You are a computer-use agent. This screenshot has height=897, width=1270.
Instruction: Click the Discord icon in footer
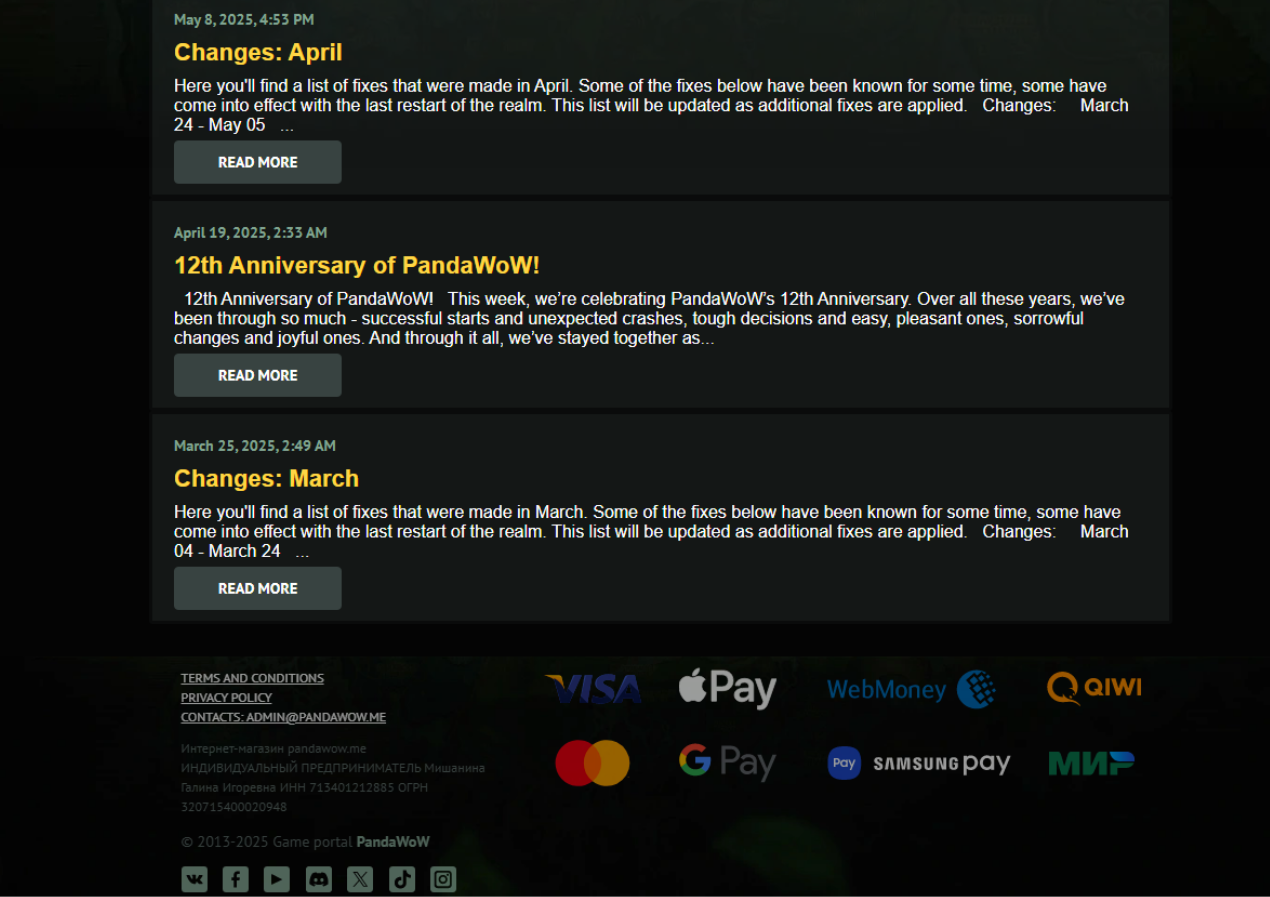319,879
